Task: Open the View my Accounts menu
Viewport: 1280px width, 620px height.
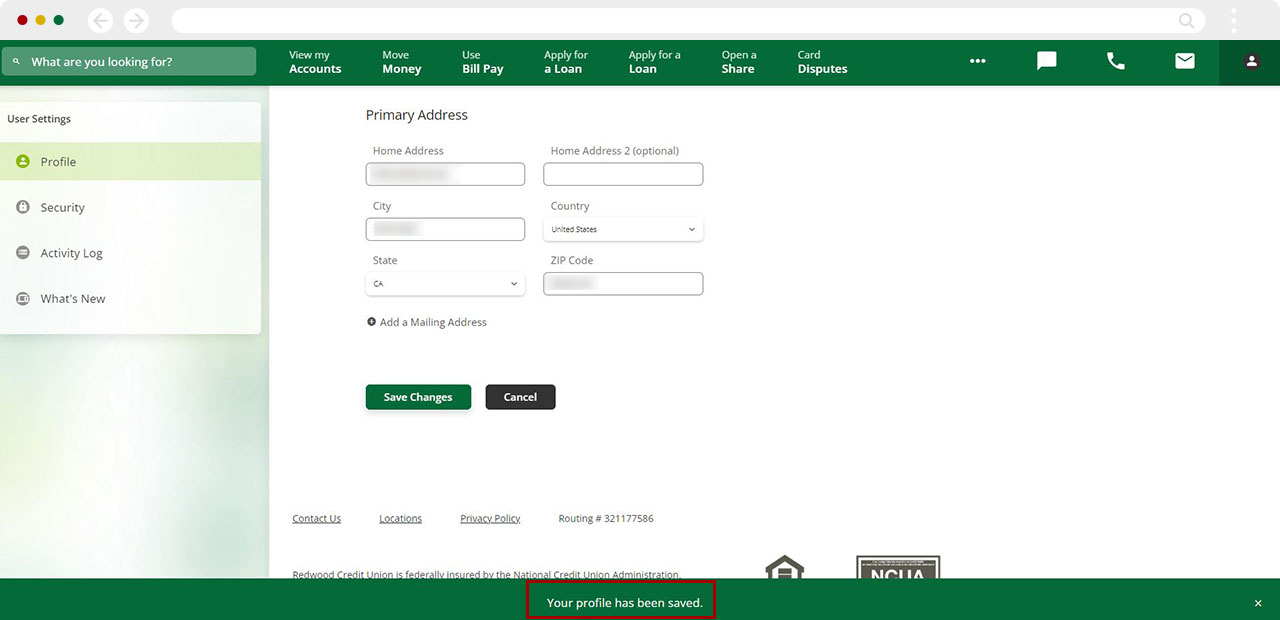Action: pyautogui.click(x=315, y=62)
